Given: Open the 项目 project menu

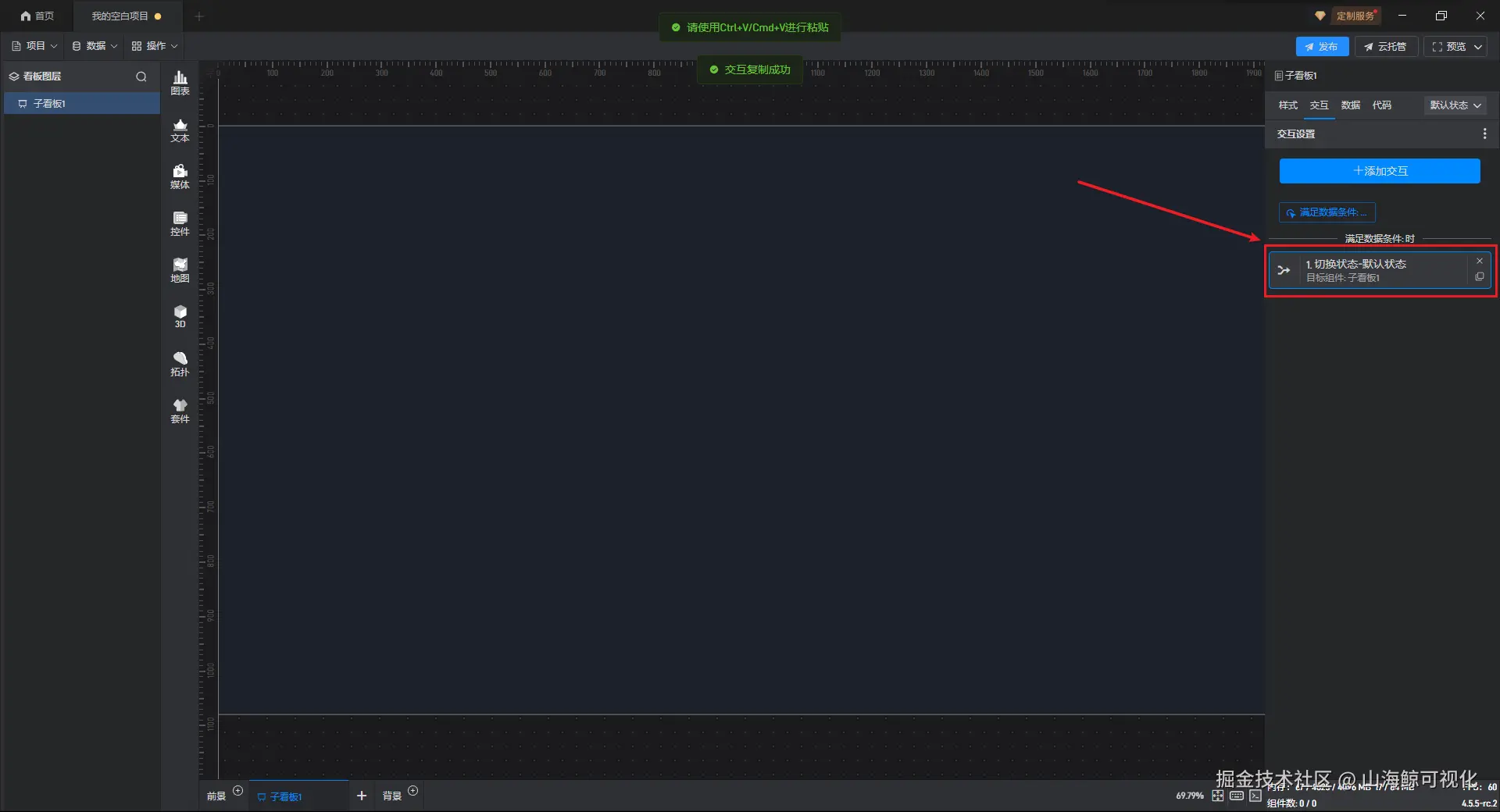Looking at the screenshot, I should (x=34, y=46).
